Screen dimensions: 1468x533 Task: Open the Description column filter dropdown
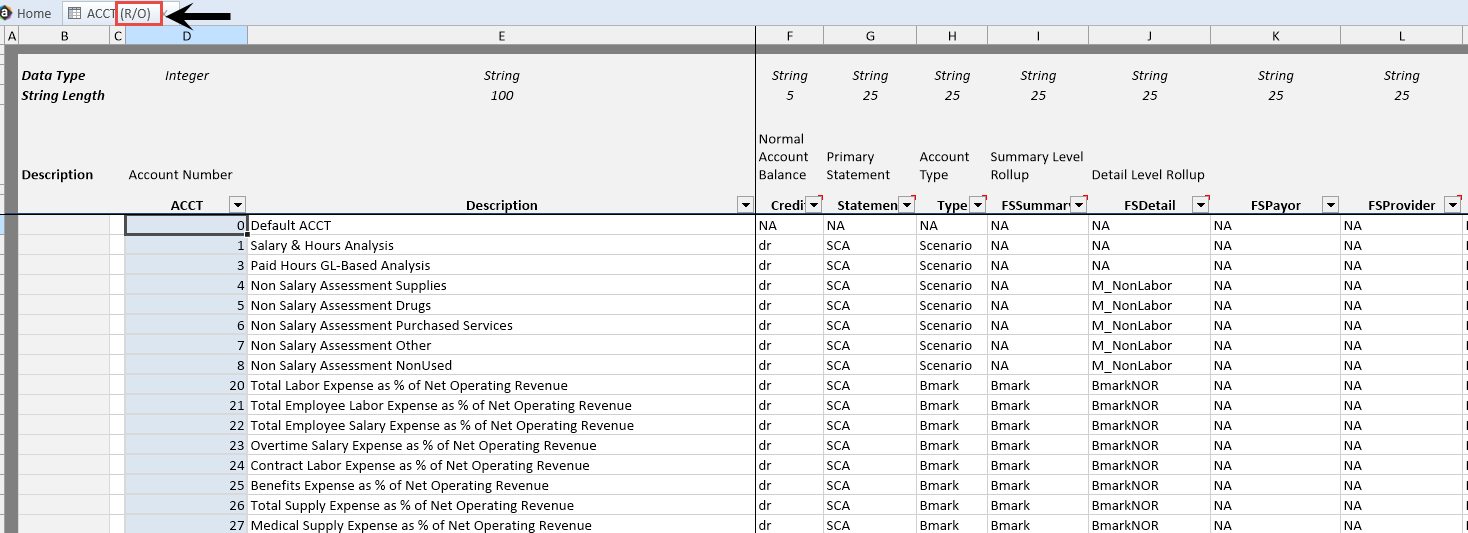(745, 205)
